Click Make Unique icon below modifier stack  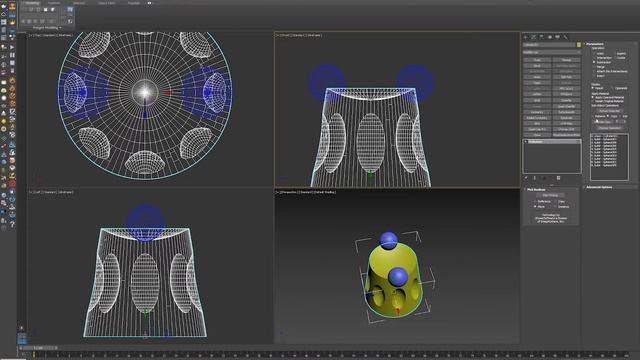click(544, 178)
